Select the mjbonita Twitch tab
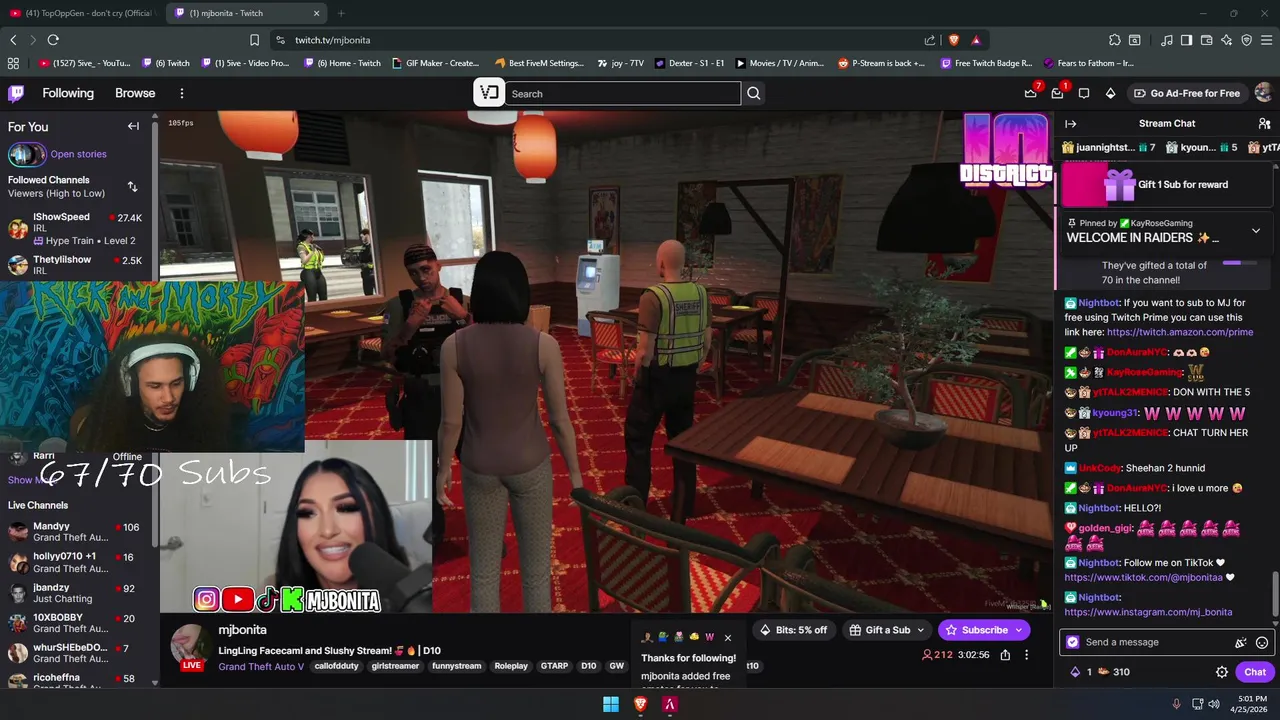The height and width of the screenshot is (720, 1280). [x=245, y=13]
